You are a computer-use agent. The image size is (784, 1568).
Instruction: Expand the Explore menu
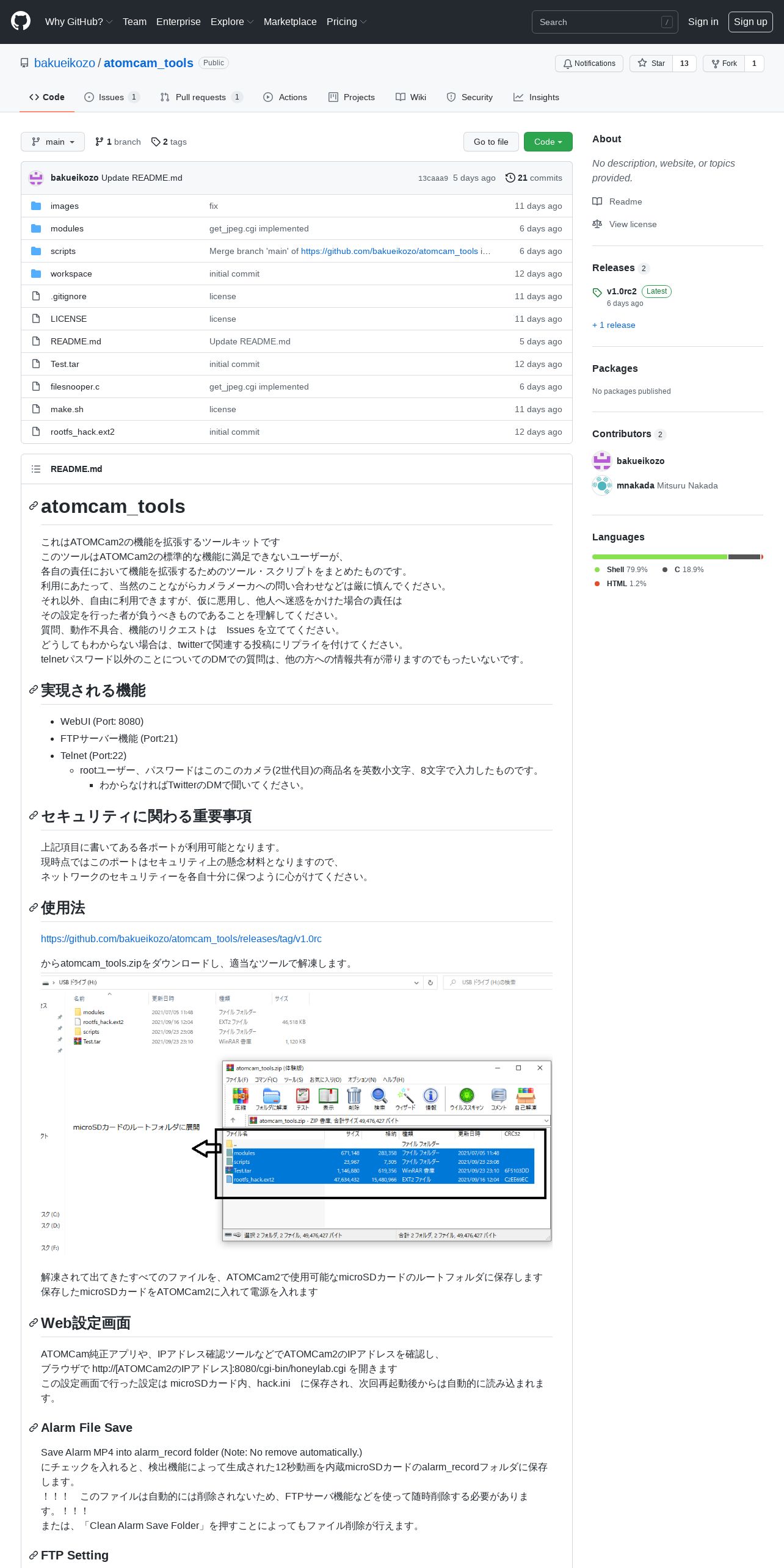(232, 21)
